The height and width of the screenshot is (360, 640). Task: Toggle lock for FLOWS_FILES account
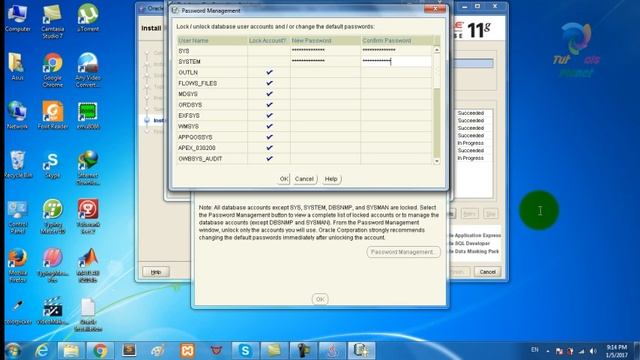click(269, 83)
